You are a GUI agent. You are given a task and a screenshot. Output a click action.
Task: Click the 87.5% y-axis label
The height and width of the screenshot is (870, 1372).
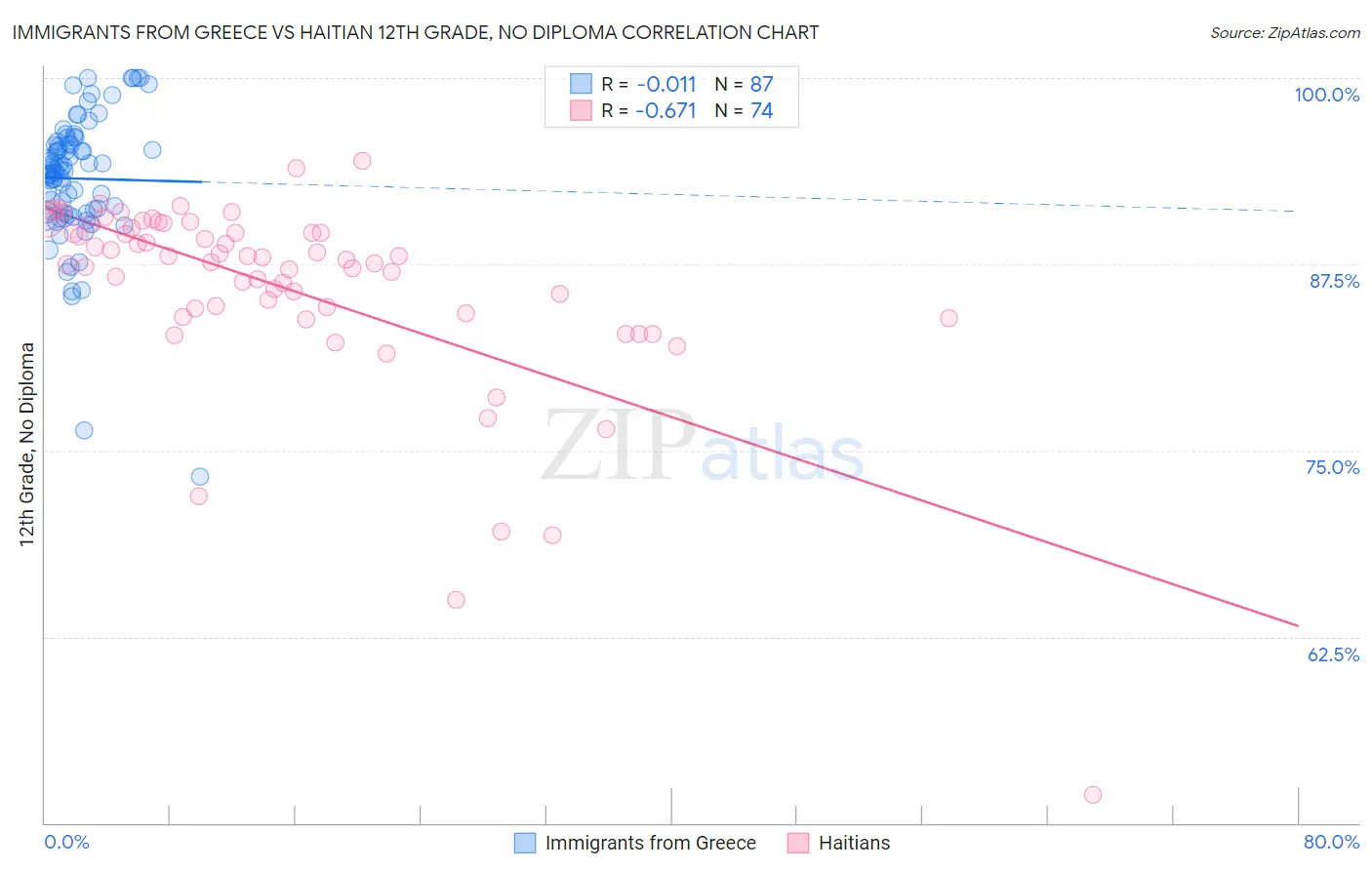tap(1334, 281)
